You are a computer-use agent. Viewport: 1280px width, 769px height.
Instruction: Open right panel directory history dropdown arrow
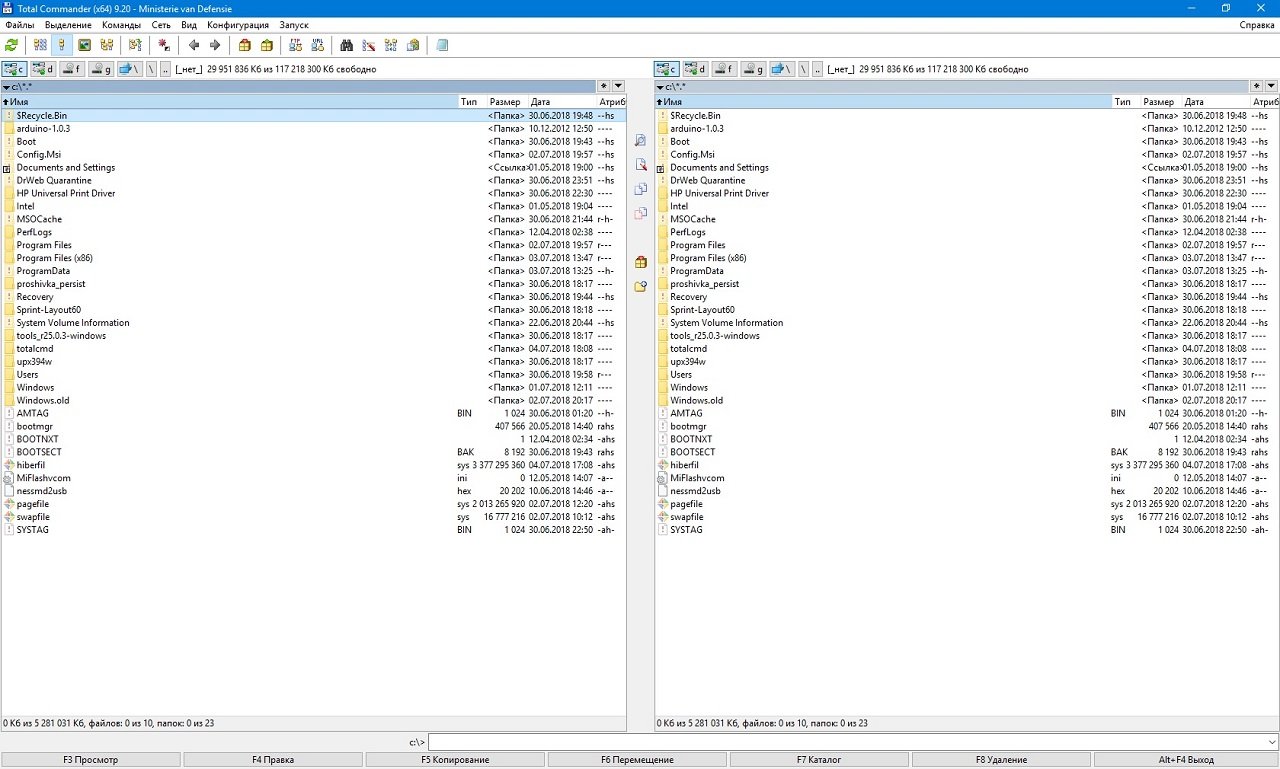[x=1272, y=87]
